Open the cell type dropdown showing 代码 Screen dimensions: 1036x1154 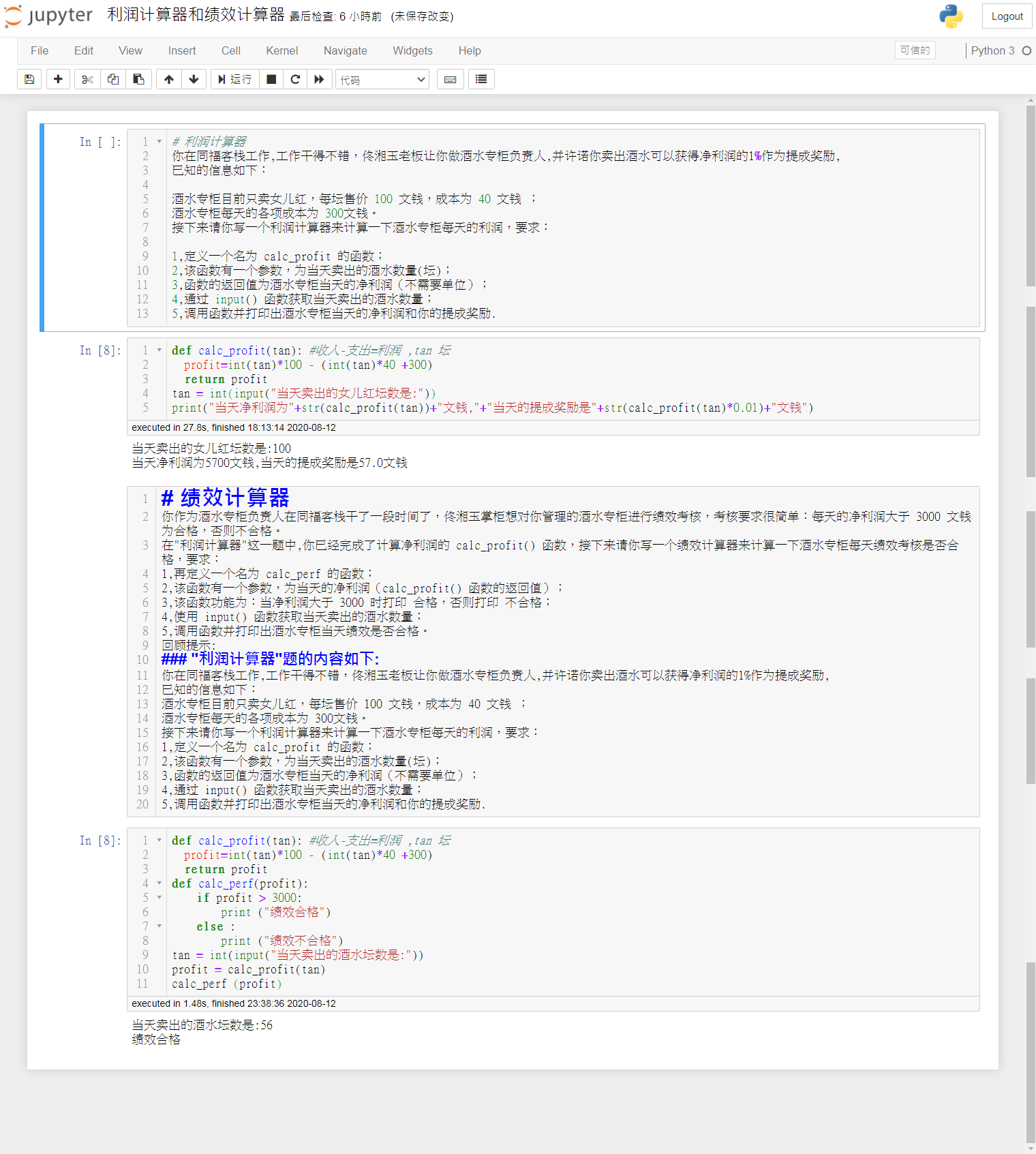click(382, 80)
